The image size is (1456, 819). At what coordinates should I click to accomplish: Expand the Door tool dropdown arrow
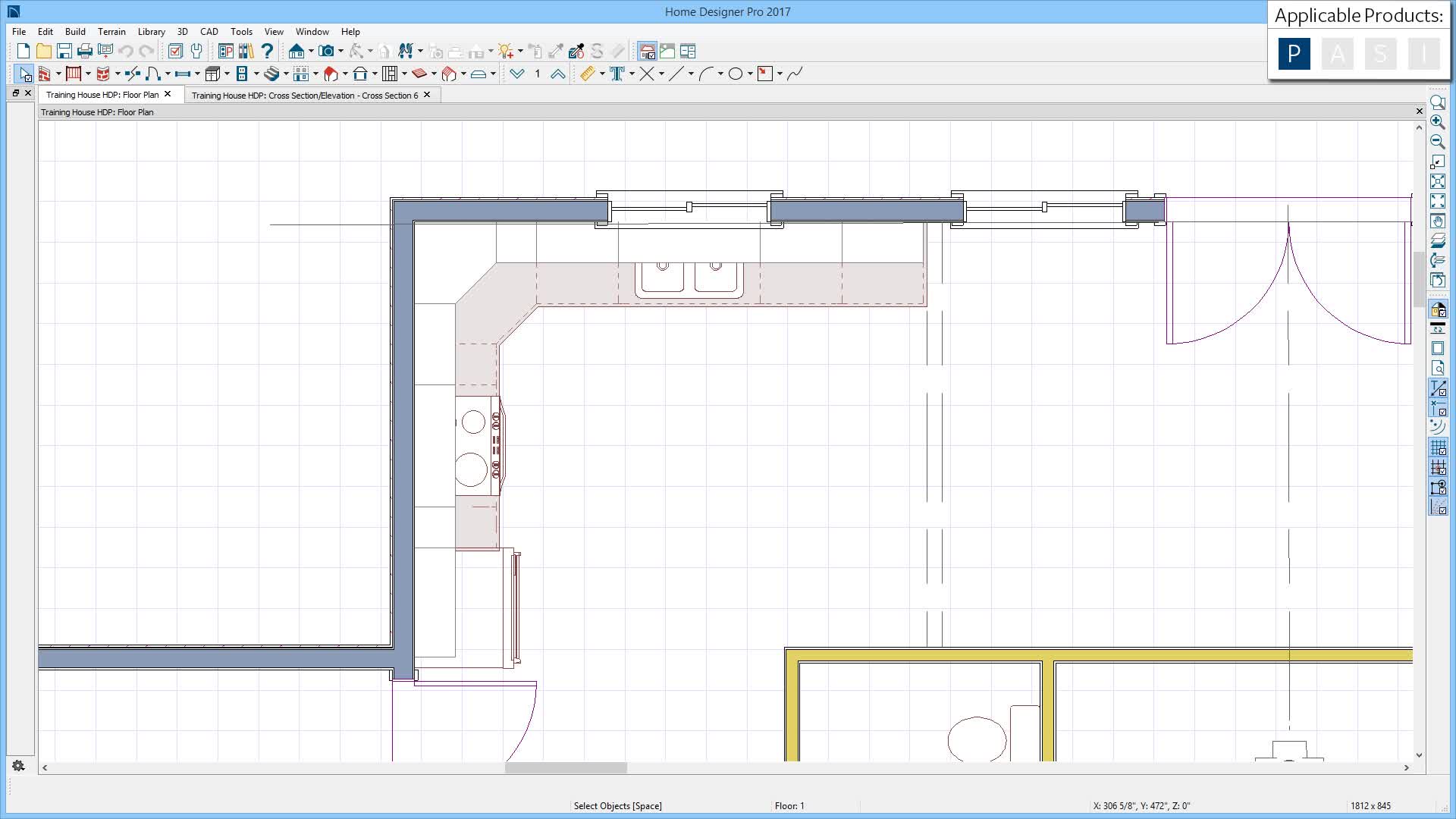point(168,74)
